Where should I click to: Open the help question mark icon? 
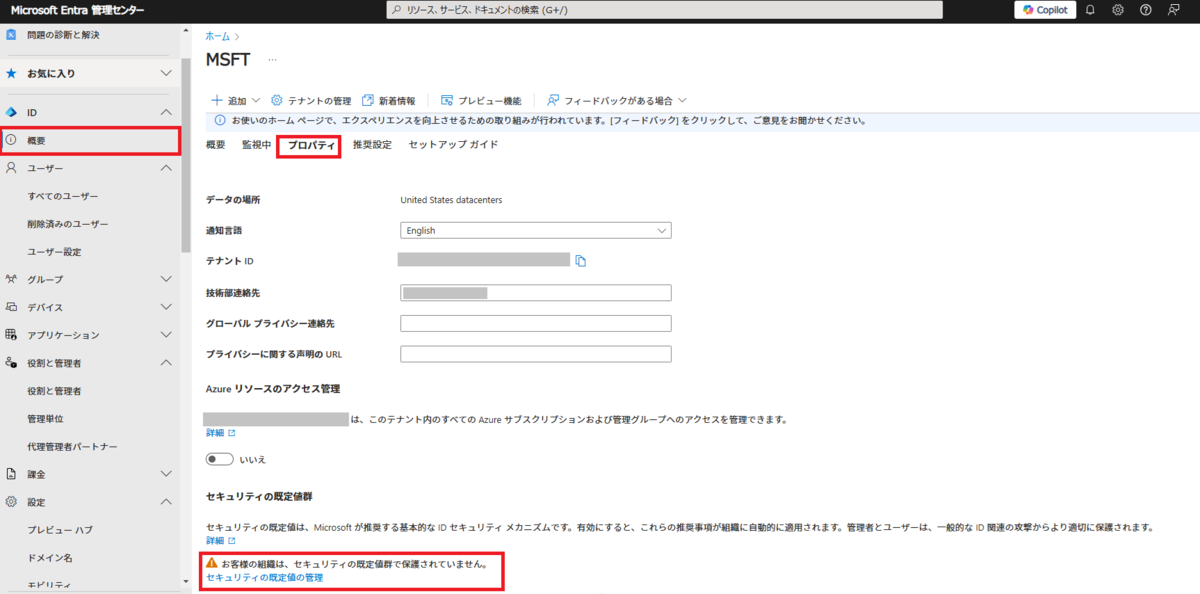click(x=1146, y=10)
